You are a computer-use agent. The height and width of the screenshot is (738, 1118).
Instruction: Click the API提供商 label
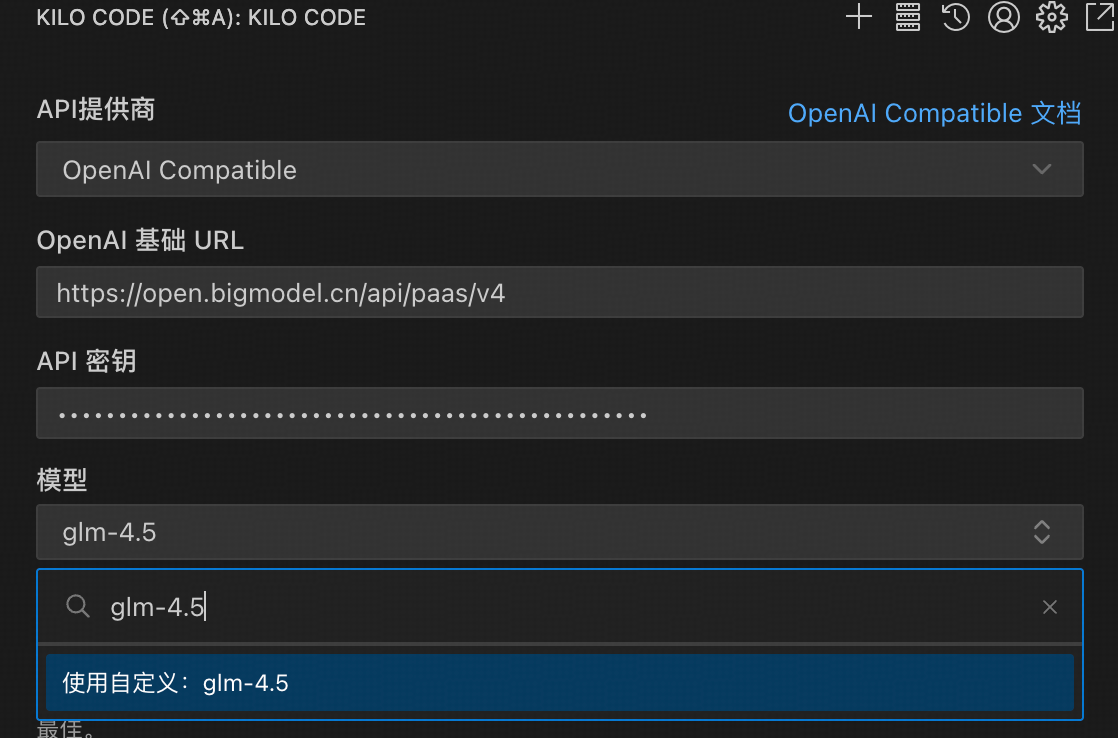(x=96, y=109)
